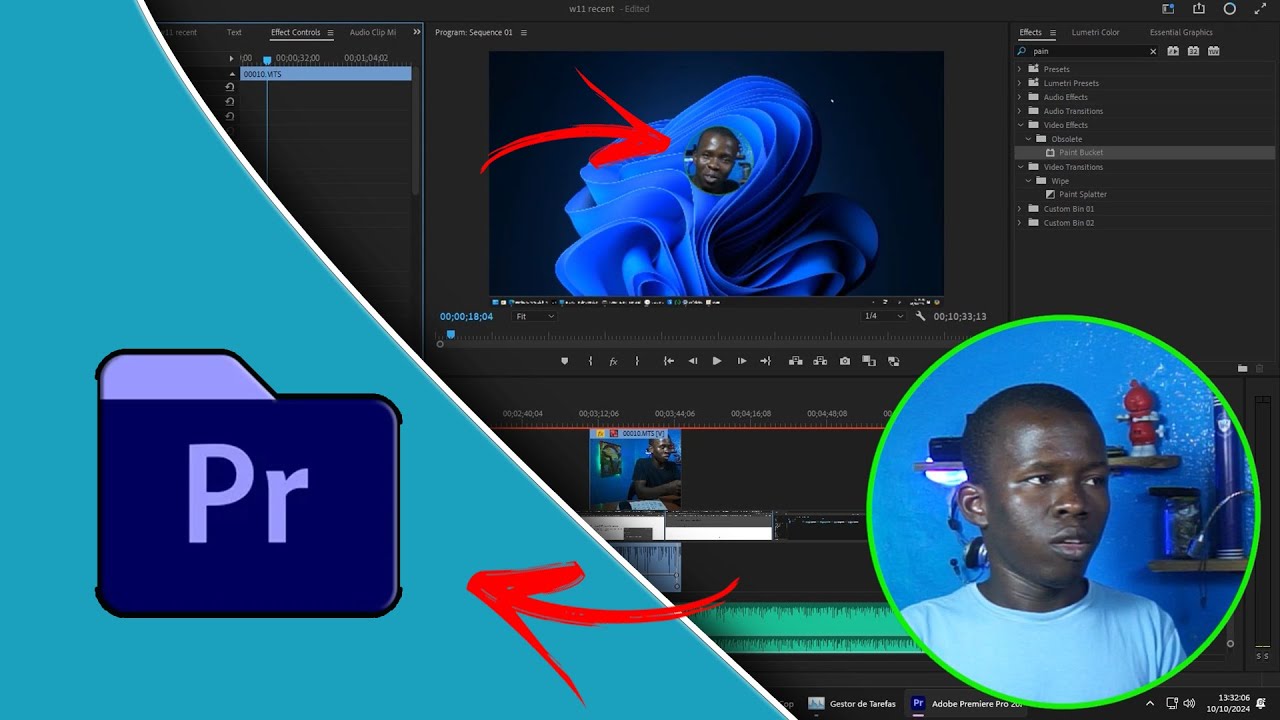
Task: Toggle the YUV Effects filter icon
Action: tap(1213, 51)
